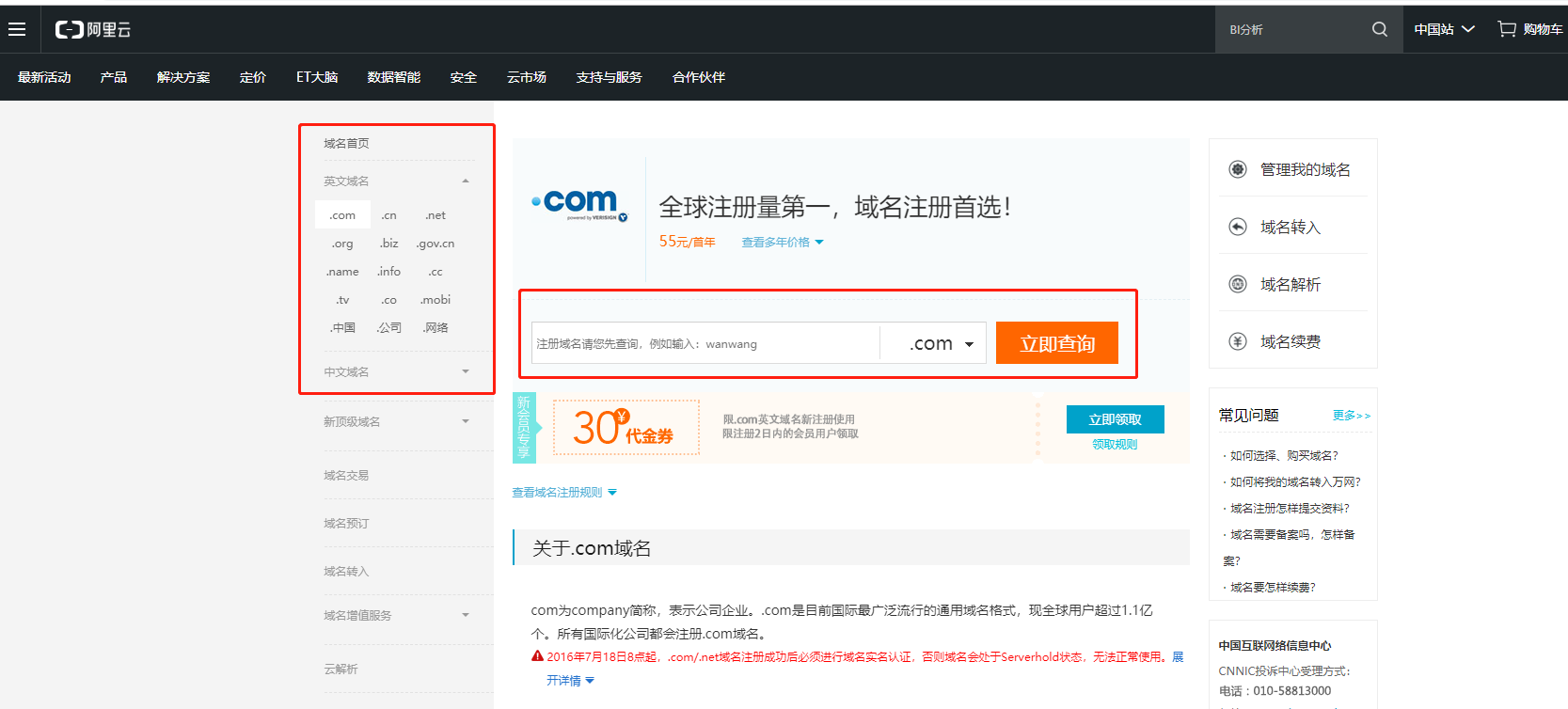The image size is (1568, 709).
Task: Open 定价 nav menu
Action: [253, 77]
